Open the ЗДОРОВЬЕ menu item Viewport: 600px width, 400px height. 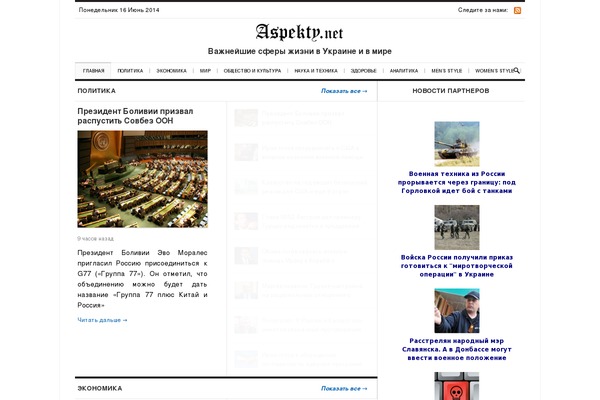pos(364,71)
